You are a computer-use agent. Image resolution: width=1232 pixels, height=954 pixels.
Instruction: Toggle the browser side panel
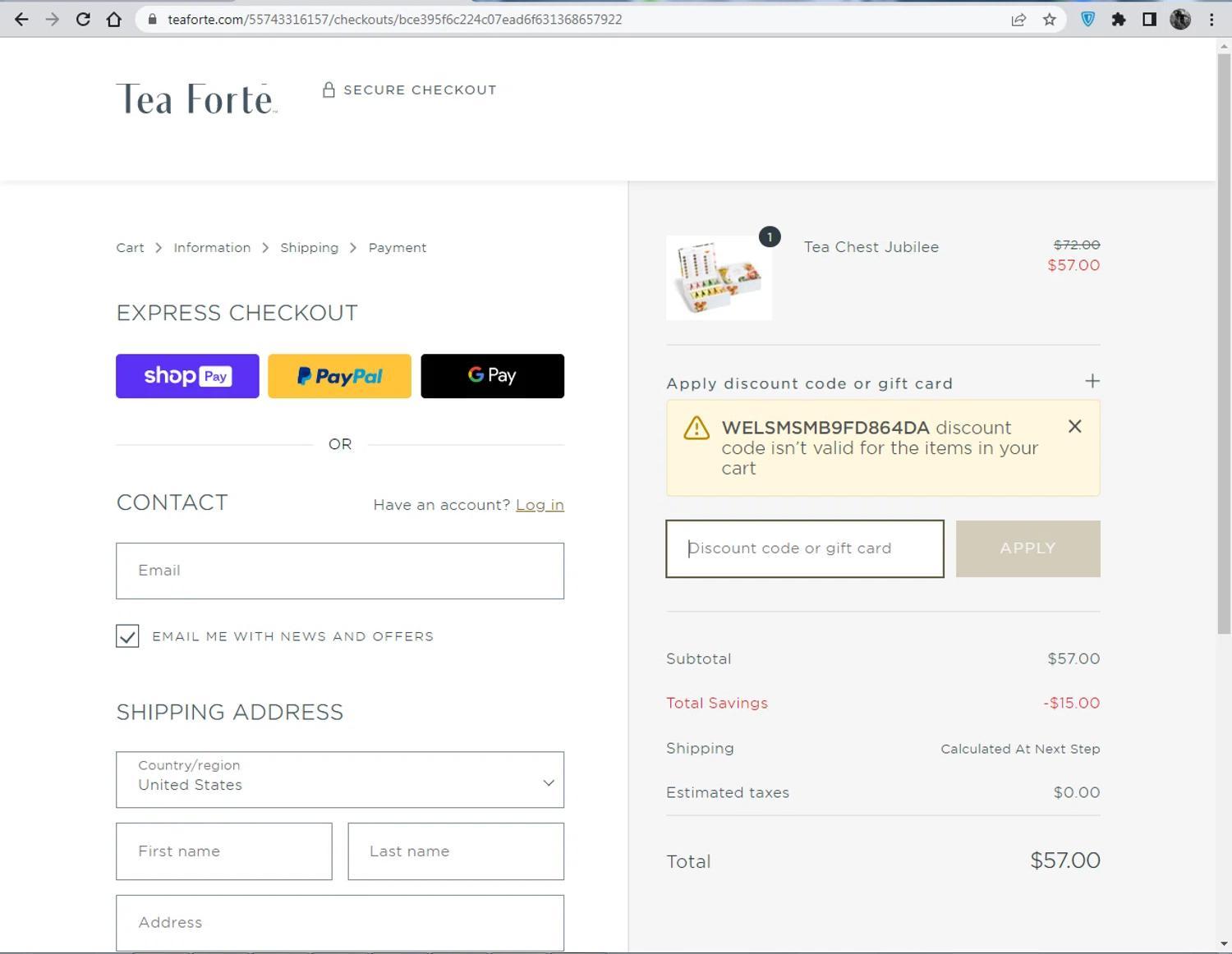tap(1149, 20)
